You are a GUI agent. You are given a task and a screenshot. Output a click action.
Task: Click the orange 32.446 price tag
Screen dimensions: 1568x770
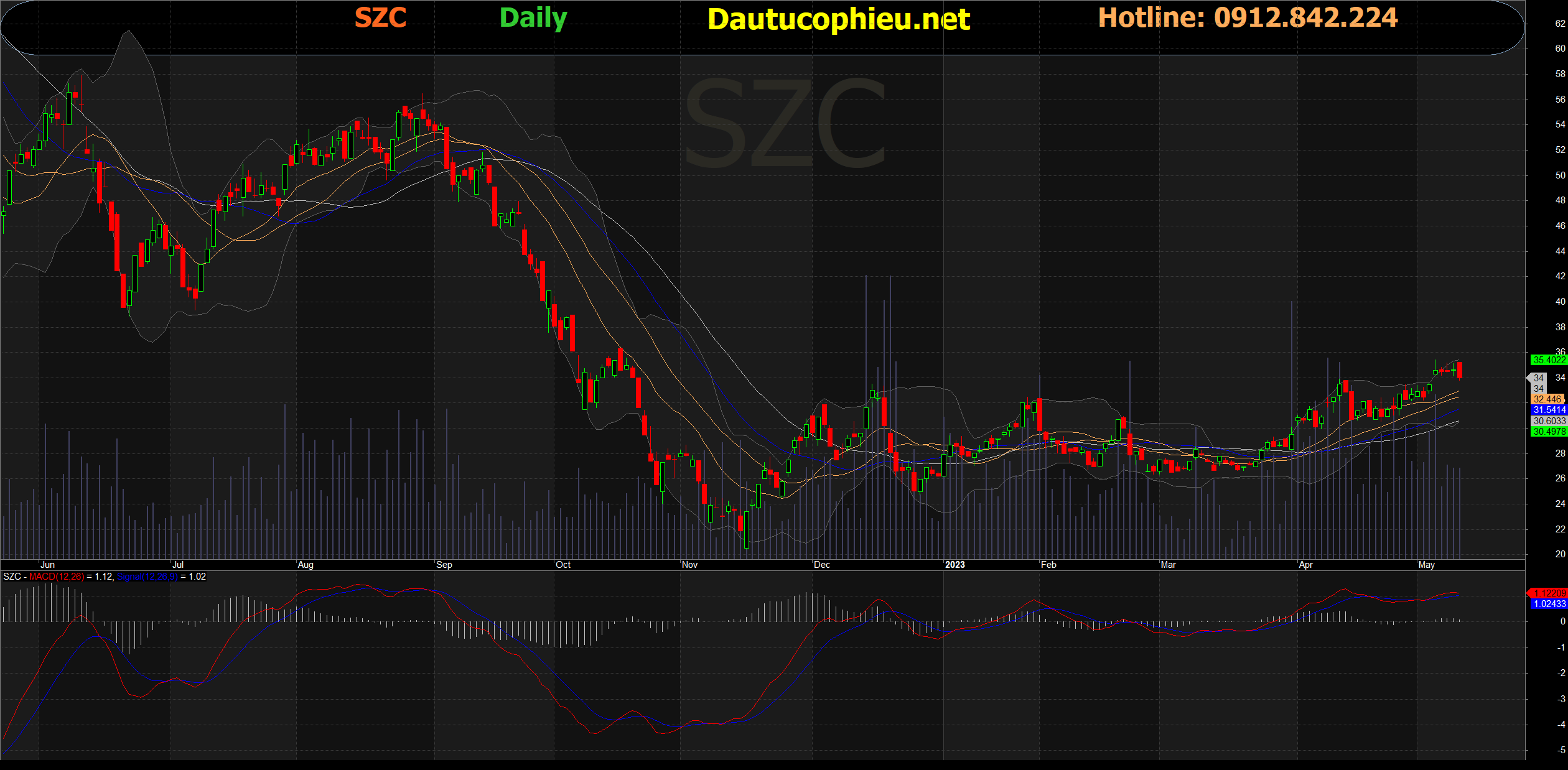click(1547, 399)
